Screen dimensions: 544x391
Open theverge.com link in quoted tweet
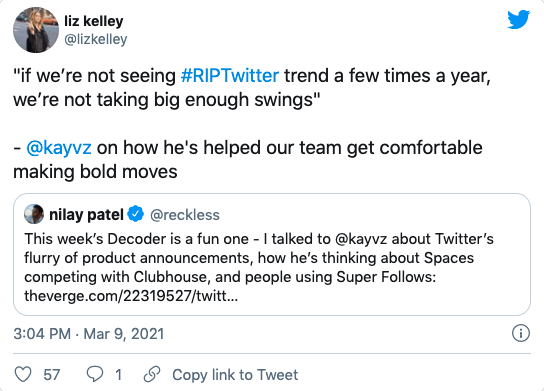(131, 296)
